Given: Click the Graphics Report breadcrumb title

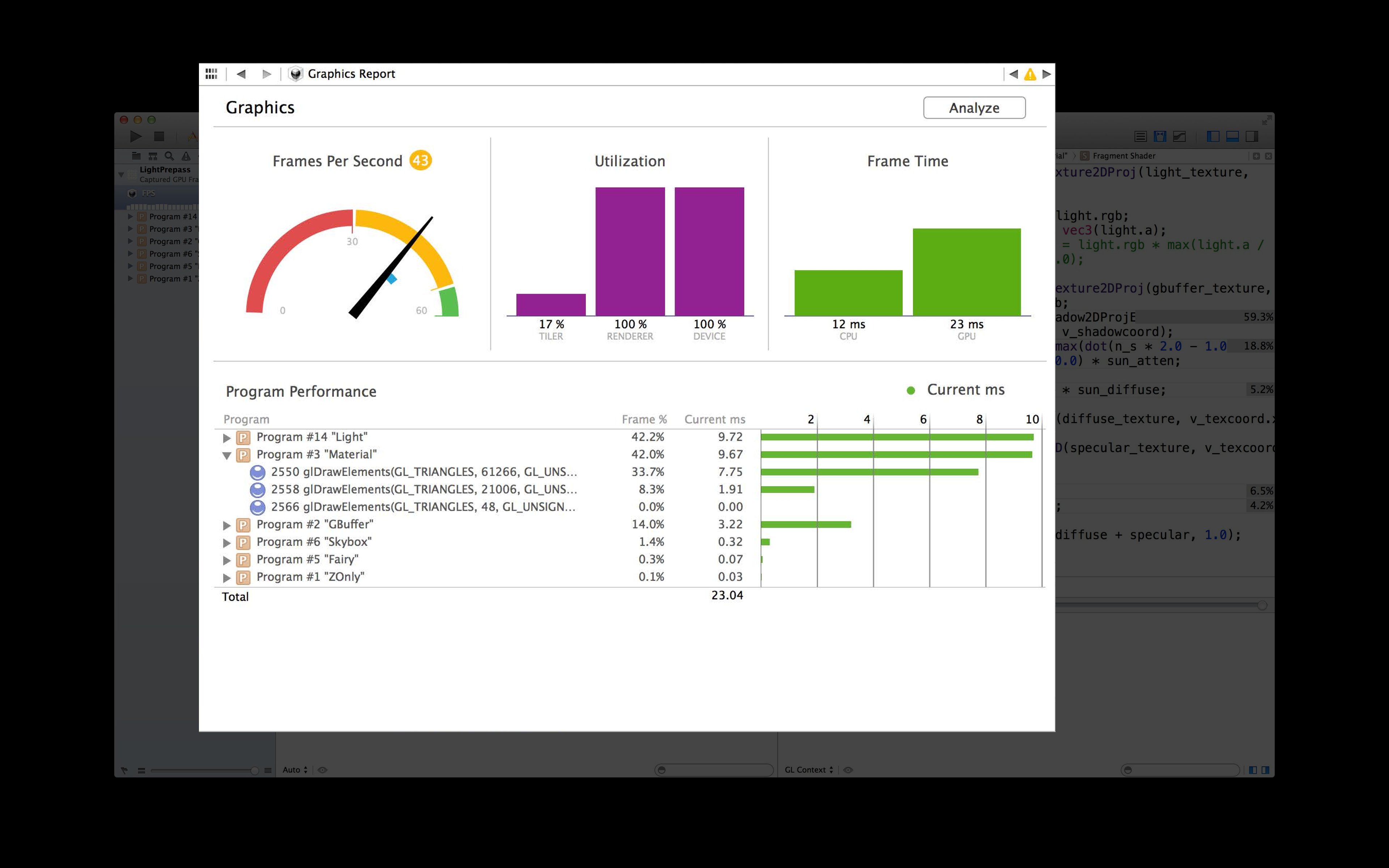Looking at the screenshot, I should (351, 74).
